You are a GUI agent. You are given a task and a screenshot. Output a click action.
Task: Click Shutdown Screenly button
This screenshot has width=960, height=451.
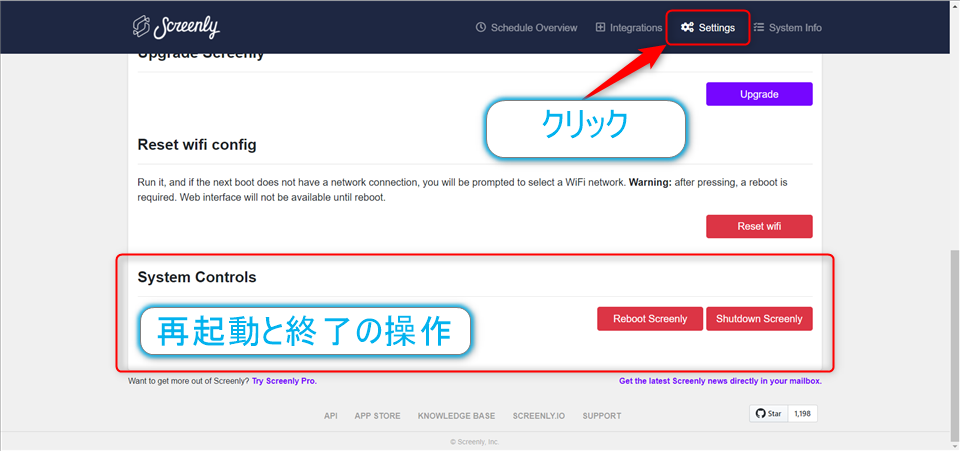click(759, 319)
